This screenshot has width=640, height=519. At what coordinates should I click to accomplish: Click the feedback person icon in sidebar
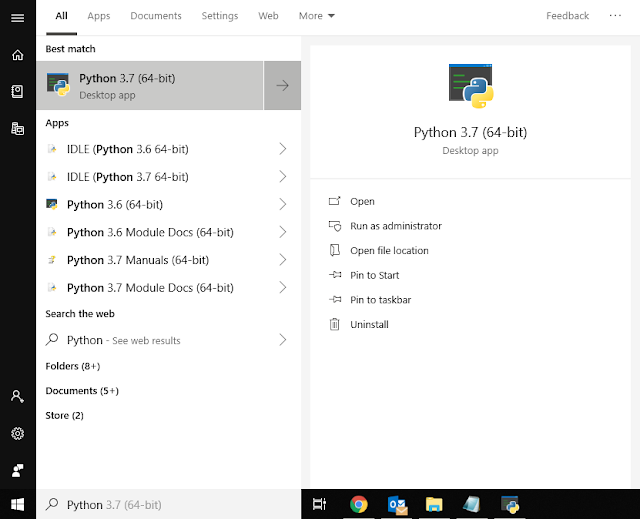pyautogui.click(x=17, y=470)
